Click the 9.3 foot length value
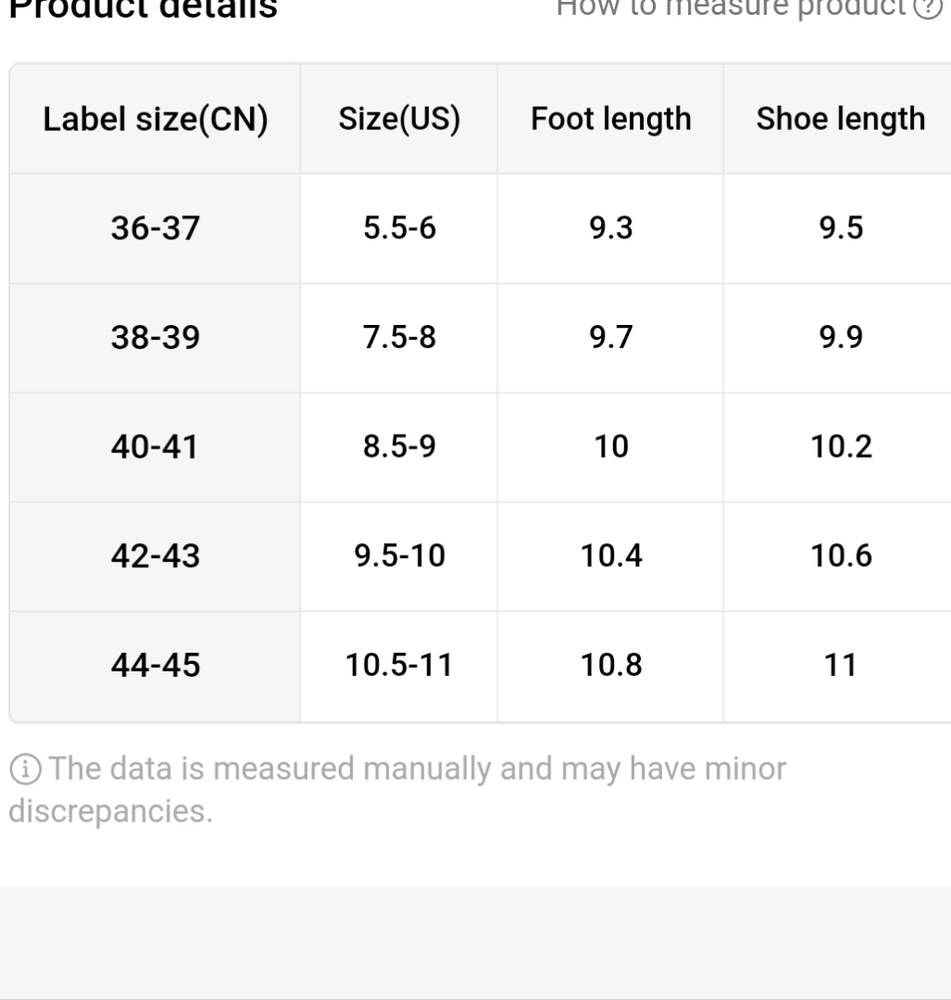Viewport: 951px width, 1000px height. (x=610, y=228)
